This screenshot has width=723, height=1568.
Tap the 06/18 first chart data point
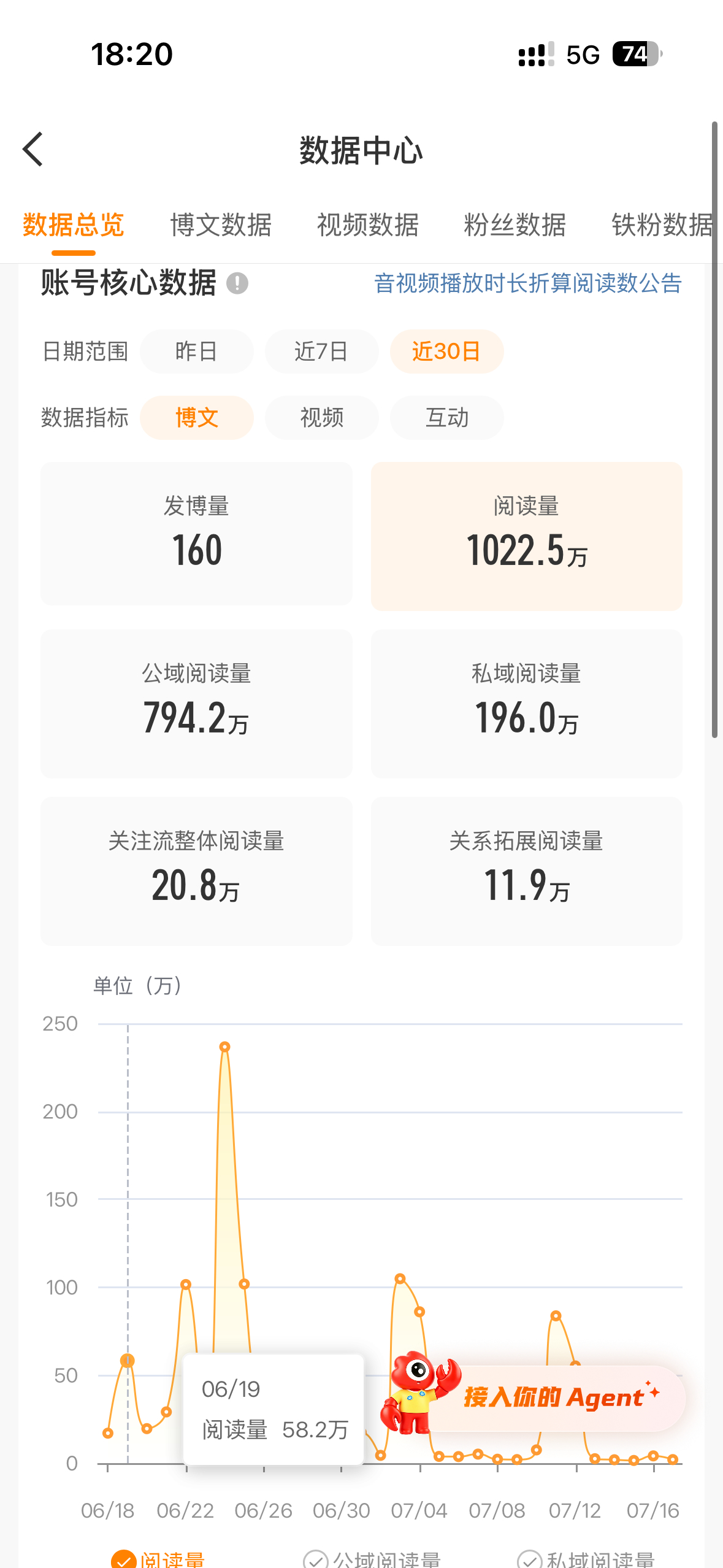click(108, 1433)
